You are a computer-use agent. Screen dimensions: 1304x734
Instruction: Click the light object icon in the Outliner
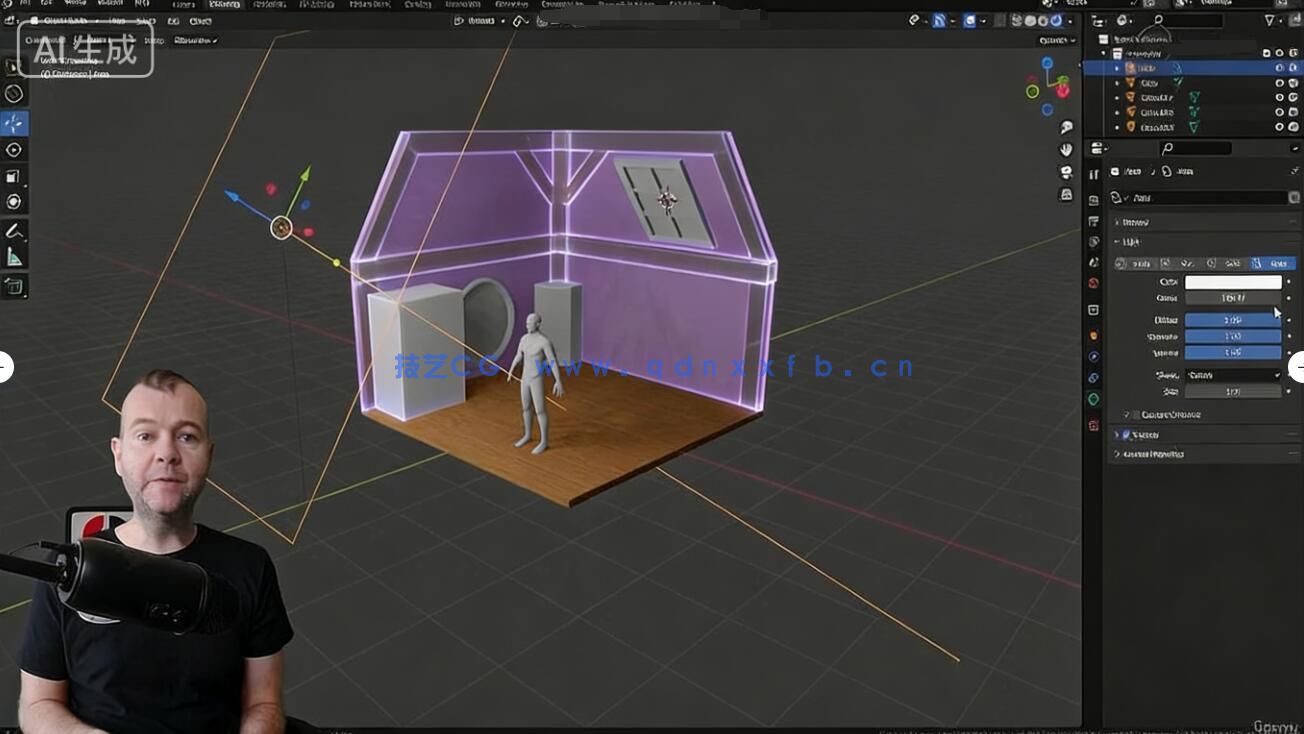click(1131, 68)
